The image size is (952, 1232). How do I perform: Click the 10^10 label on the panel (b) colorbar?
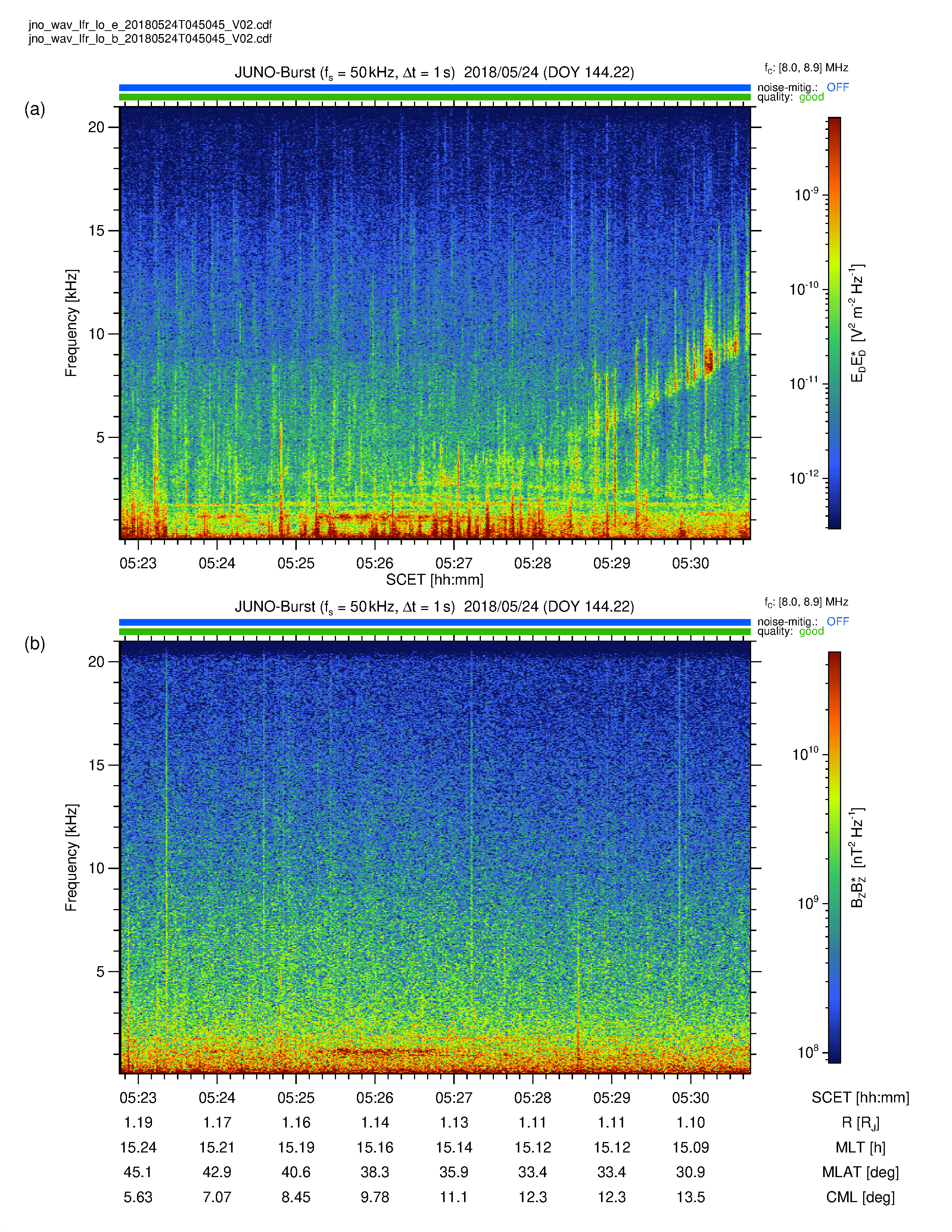tap(805, 754)
